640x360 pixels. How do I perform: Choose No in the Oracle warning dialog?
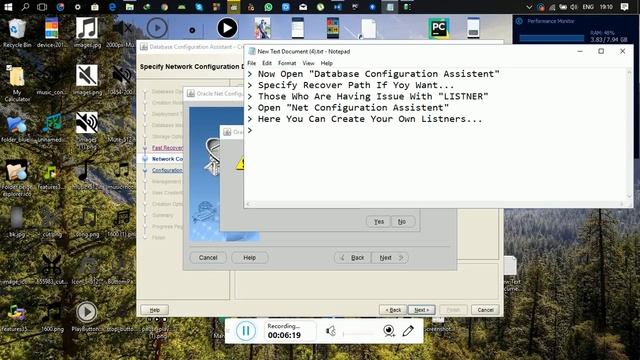(x=402, y=222)
